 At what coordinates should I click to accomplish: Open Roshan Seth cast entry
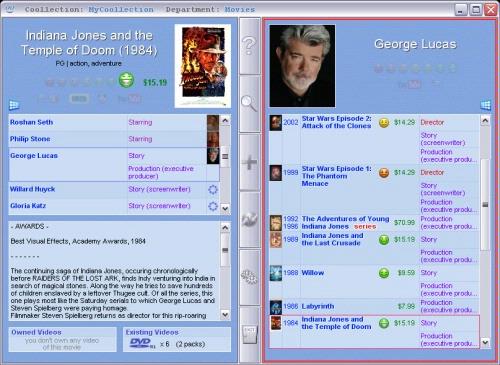pyautogui.click(x=32, y=122)
